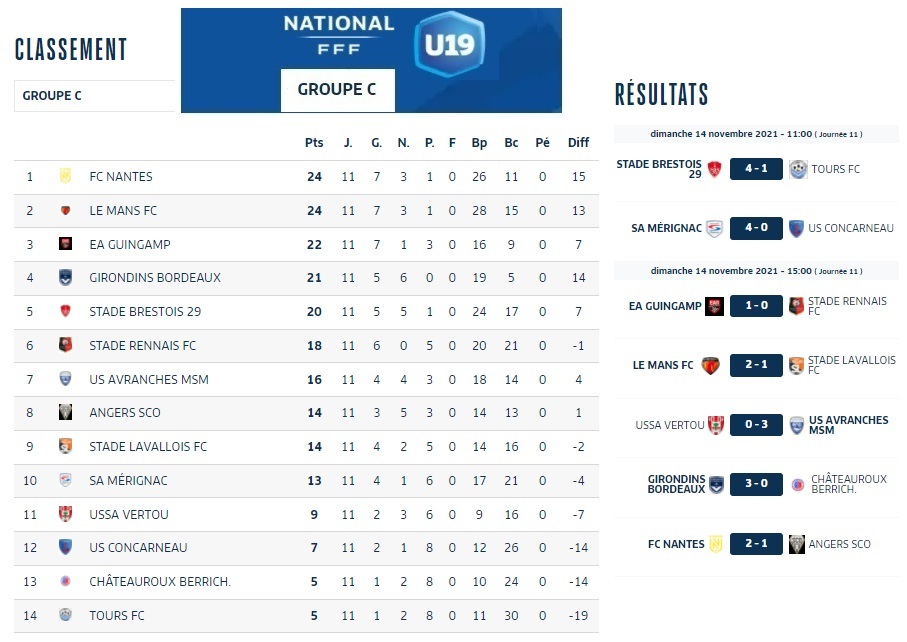Click the FC Nantes crest in standings
This screenshot has width=907, height=642.
66,177
